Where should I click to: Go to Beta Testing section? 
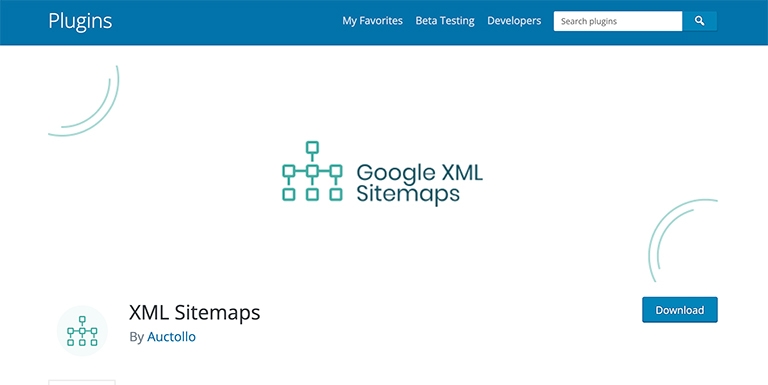(445, 21)
